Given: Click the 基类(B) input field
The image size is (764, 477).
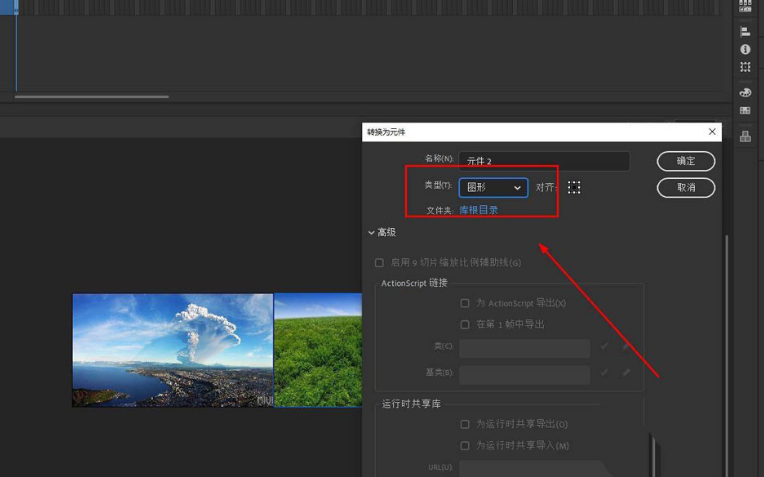Looking at the screenshot, I should pyautogui.click(x=524, y=375).
